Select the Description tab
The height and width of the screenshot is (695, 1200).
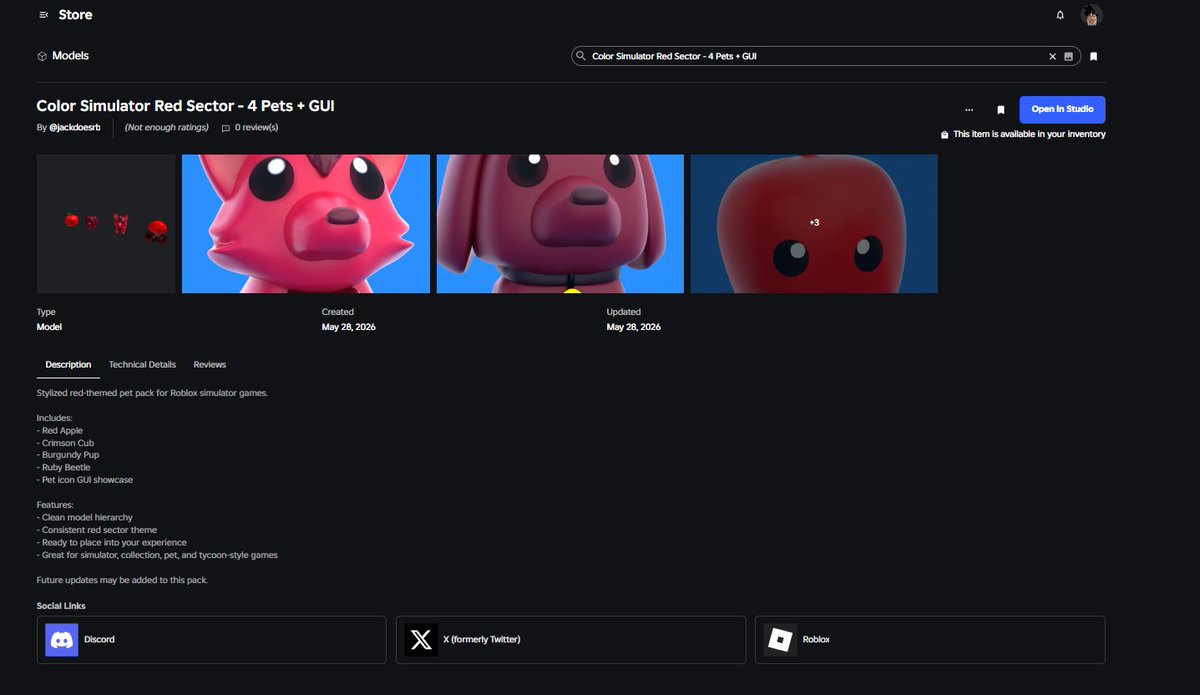coord(68,365)
